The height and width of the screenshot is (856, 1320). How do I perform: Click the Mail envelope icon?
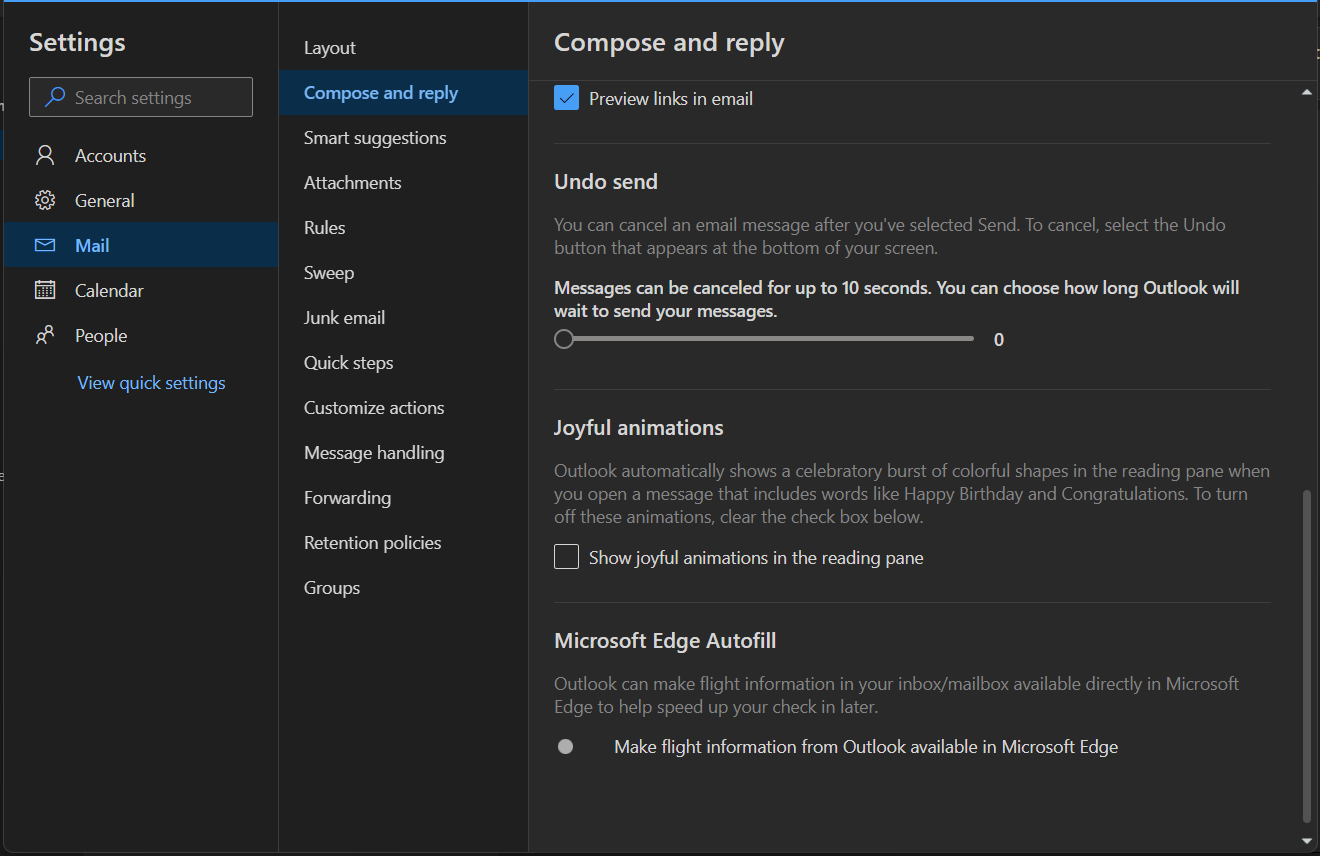pyautogui.click(x=45, y=245)
